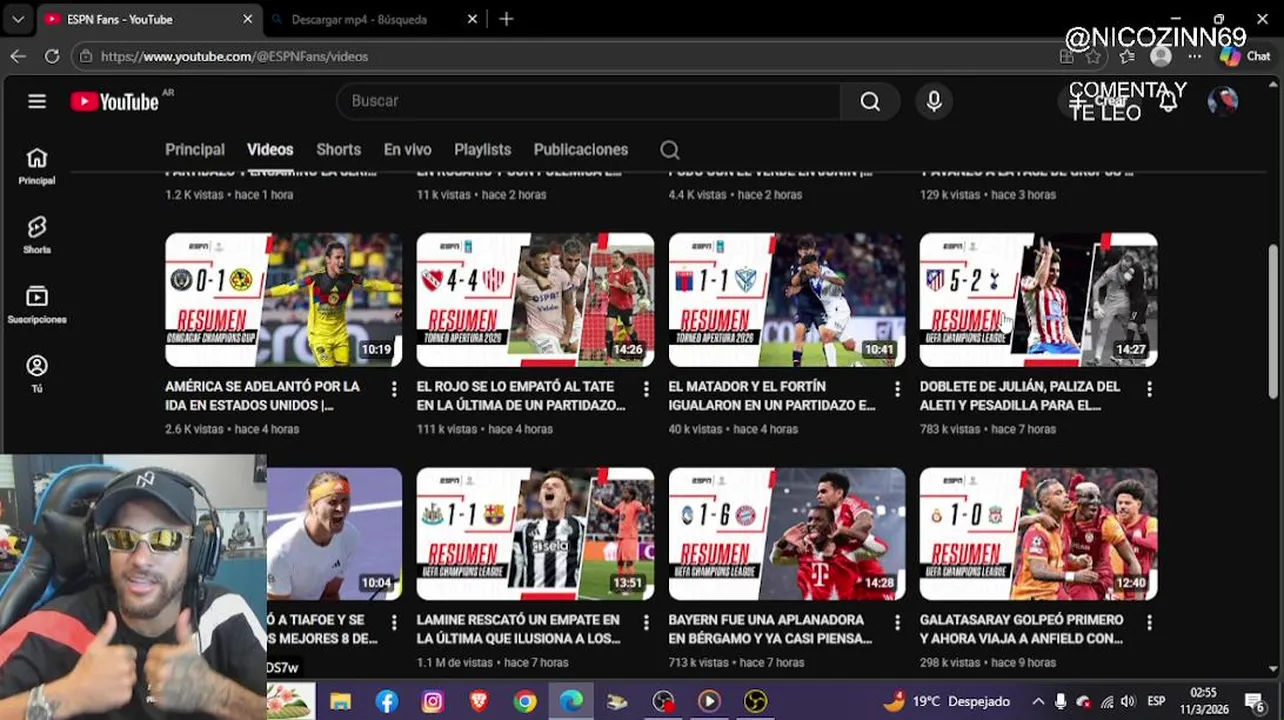Open options for Bayern fue una aplanadora video

click(x=897, y=622)
